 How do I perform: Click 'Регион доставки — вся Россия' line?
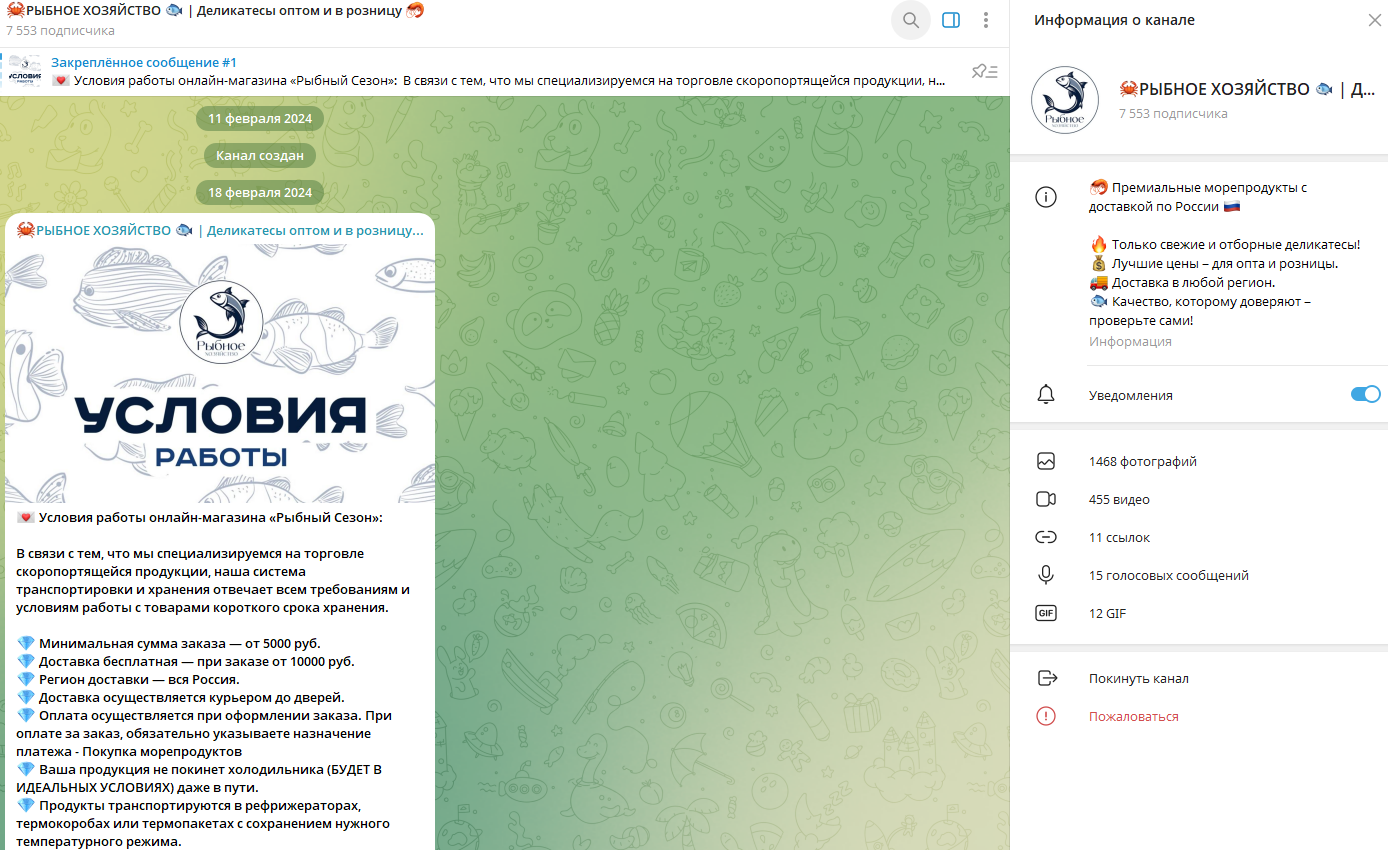point(128,679)
